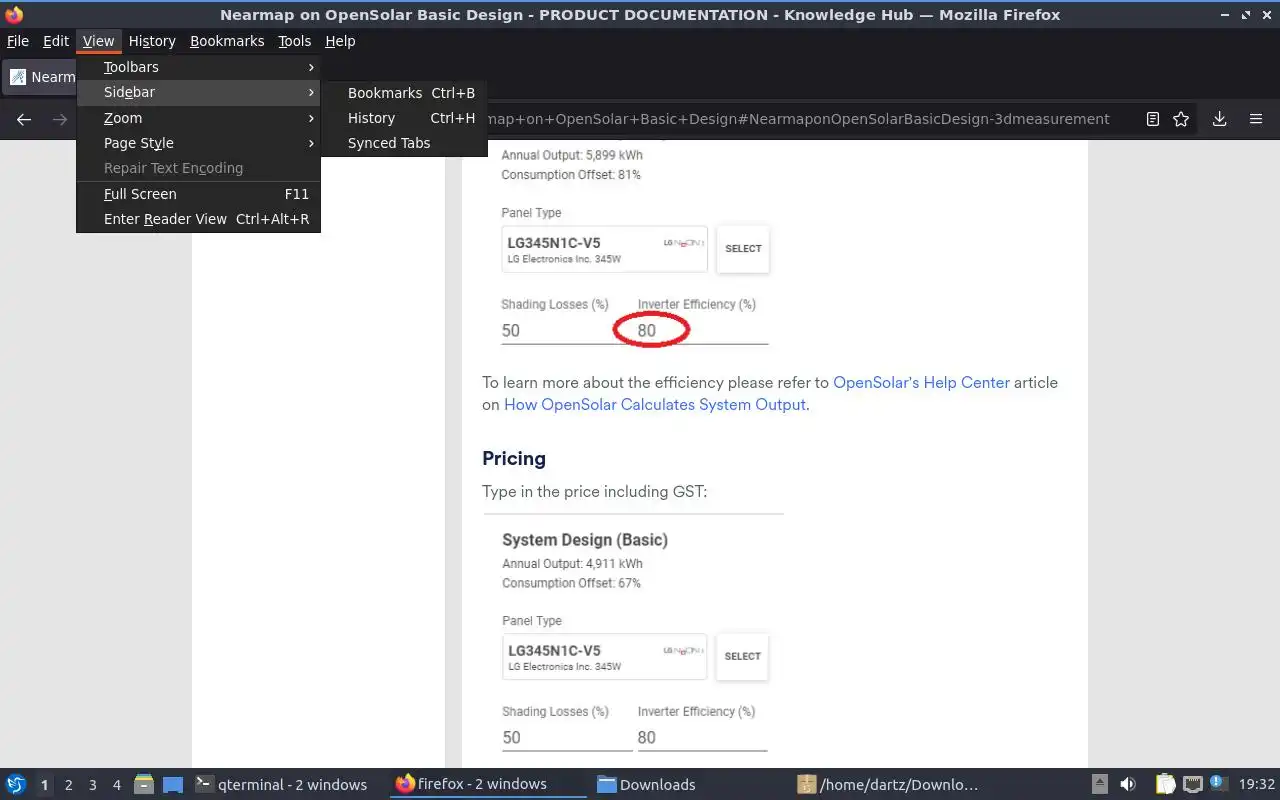Expand the Page Style submenu
The width and height of the screenshot is (1280, 800).
coord(198,143)
